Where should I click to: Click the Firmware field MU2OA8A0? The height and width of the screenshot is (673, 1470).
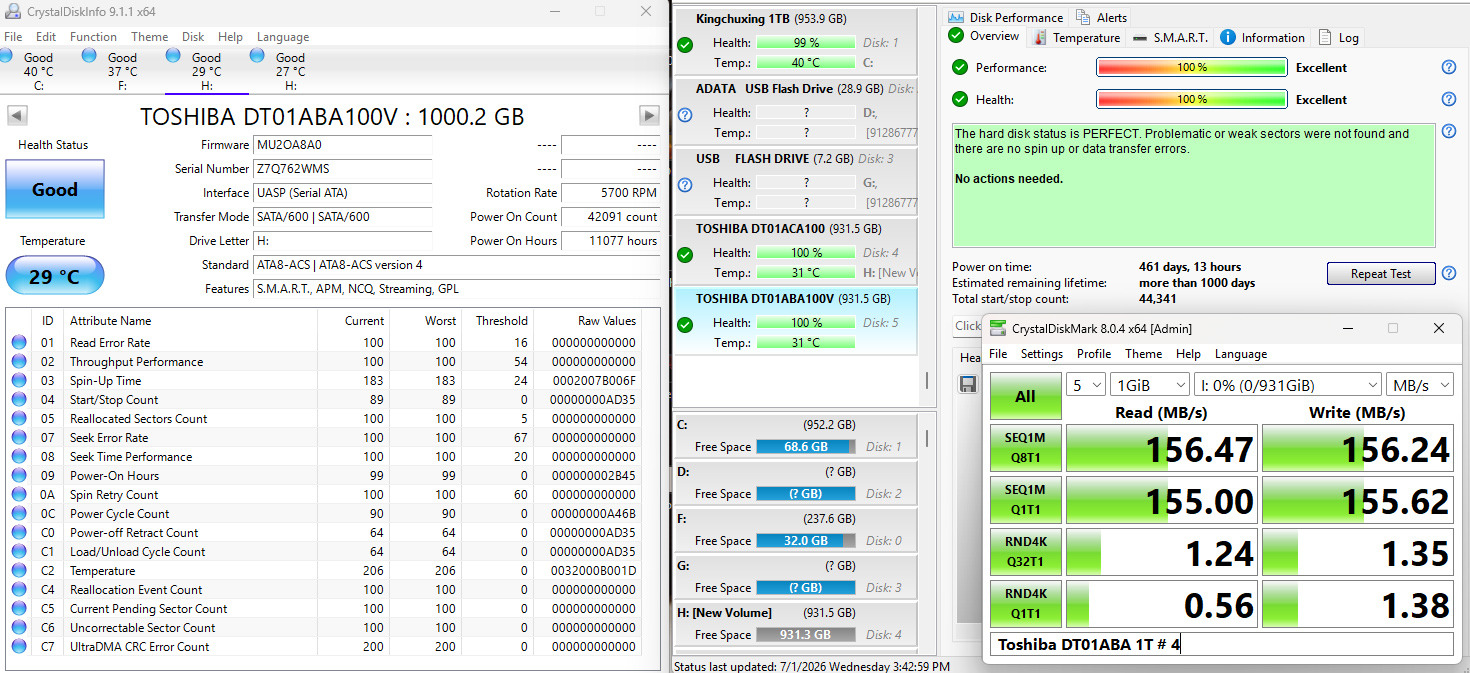(342, 145)
